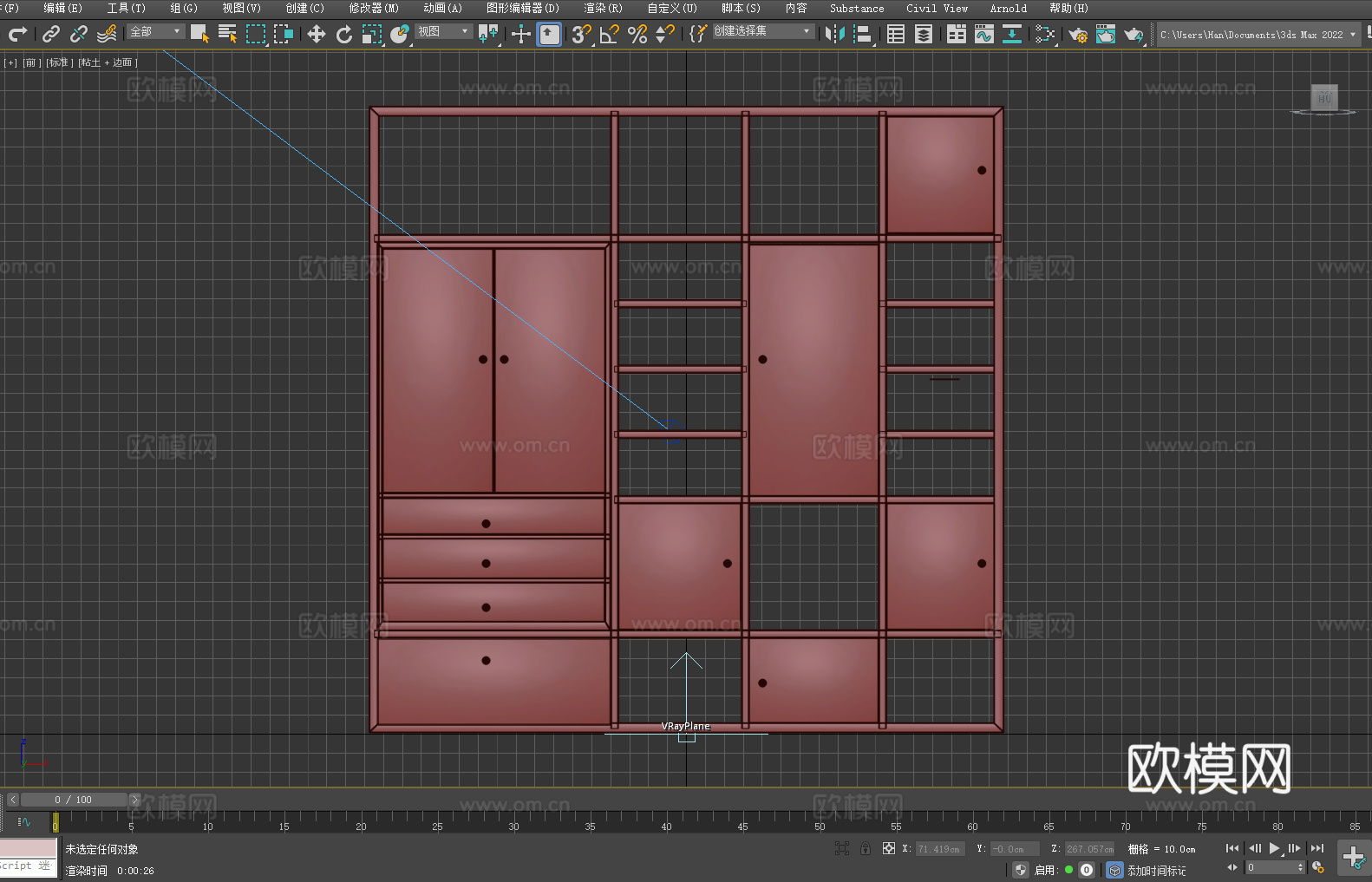Open Select by Name list

(x=227, y=34)
